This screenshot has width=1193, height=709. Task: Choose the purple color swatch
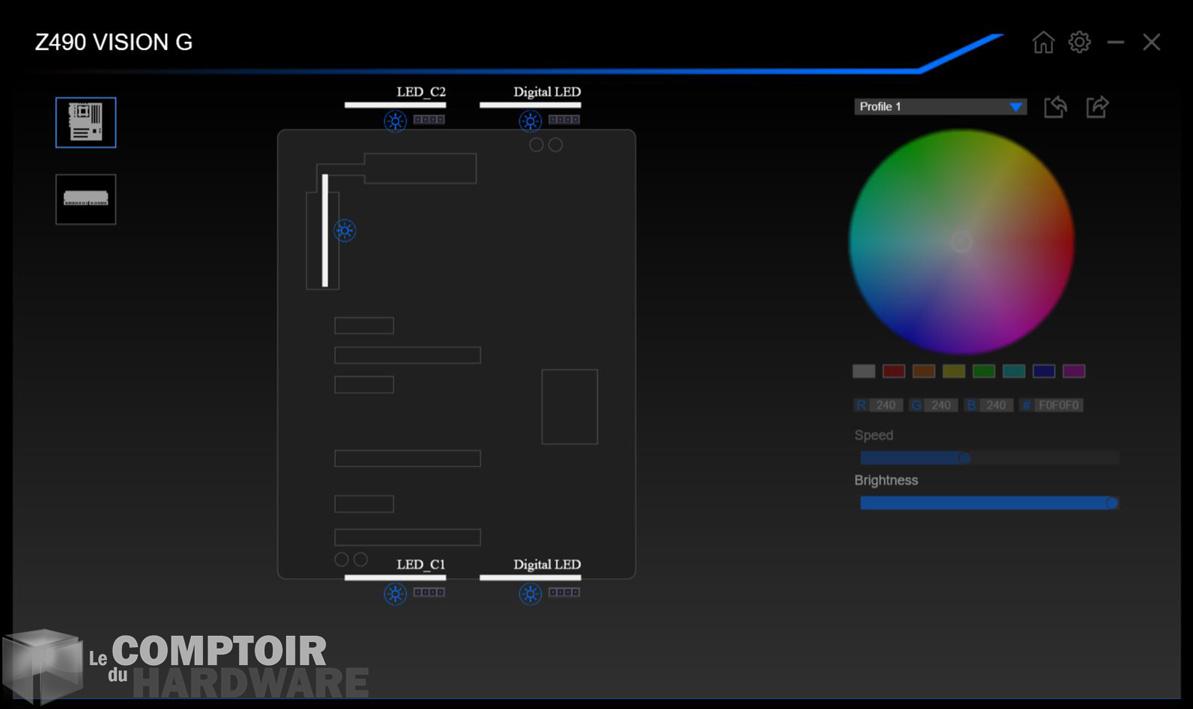pyautogui.click(x=1074, y=371)
